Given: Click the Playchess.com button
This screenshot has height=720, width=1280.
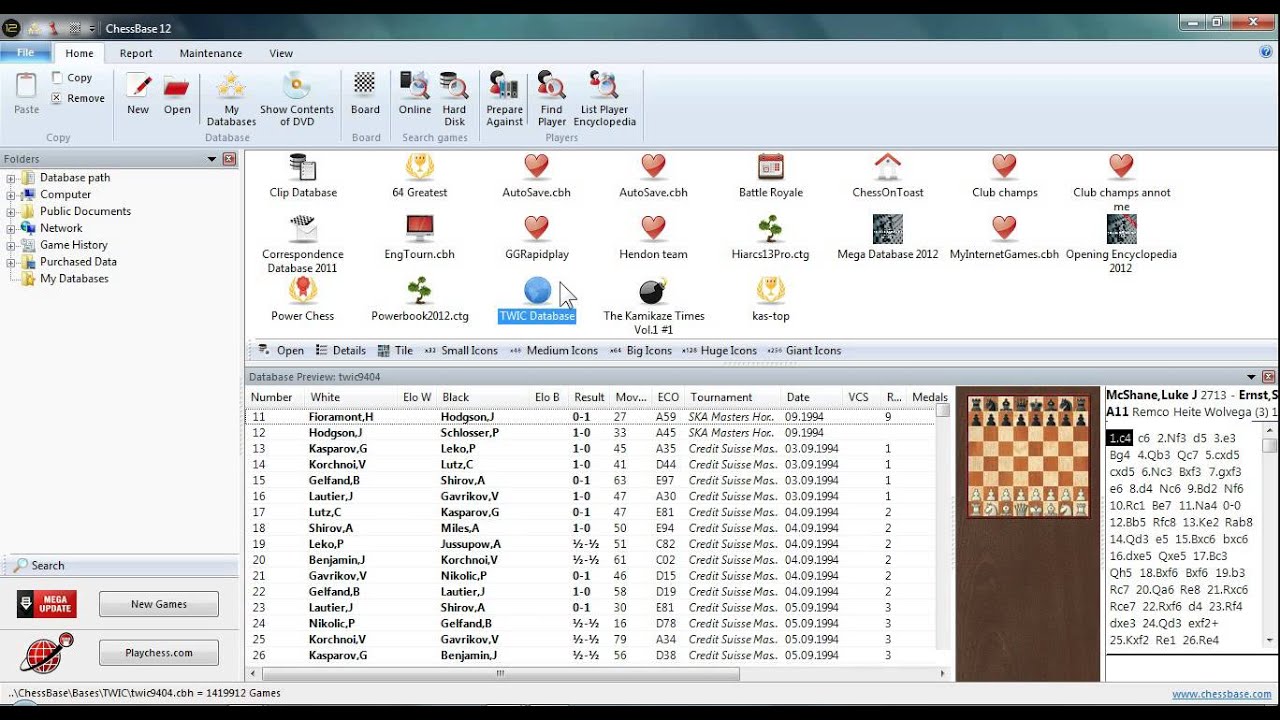Looking at the screenshot, I should pyautogui.click(x=159, y=653).
